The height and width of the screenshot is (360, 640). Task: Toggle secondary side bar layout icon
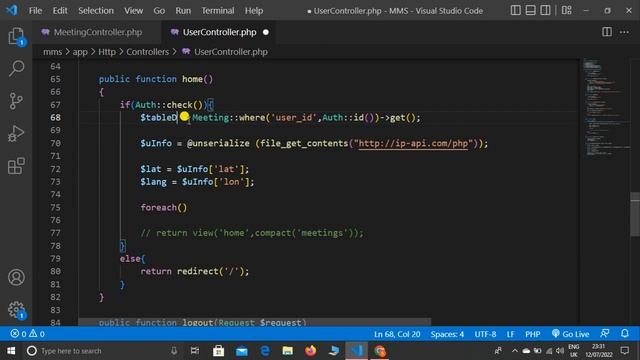[x=545, y=10]
